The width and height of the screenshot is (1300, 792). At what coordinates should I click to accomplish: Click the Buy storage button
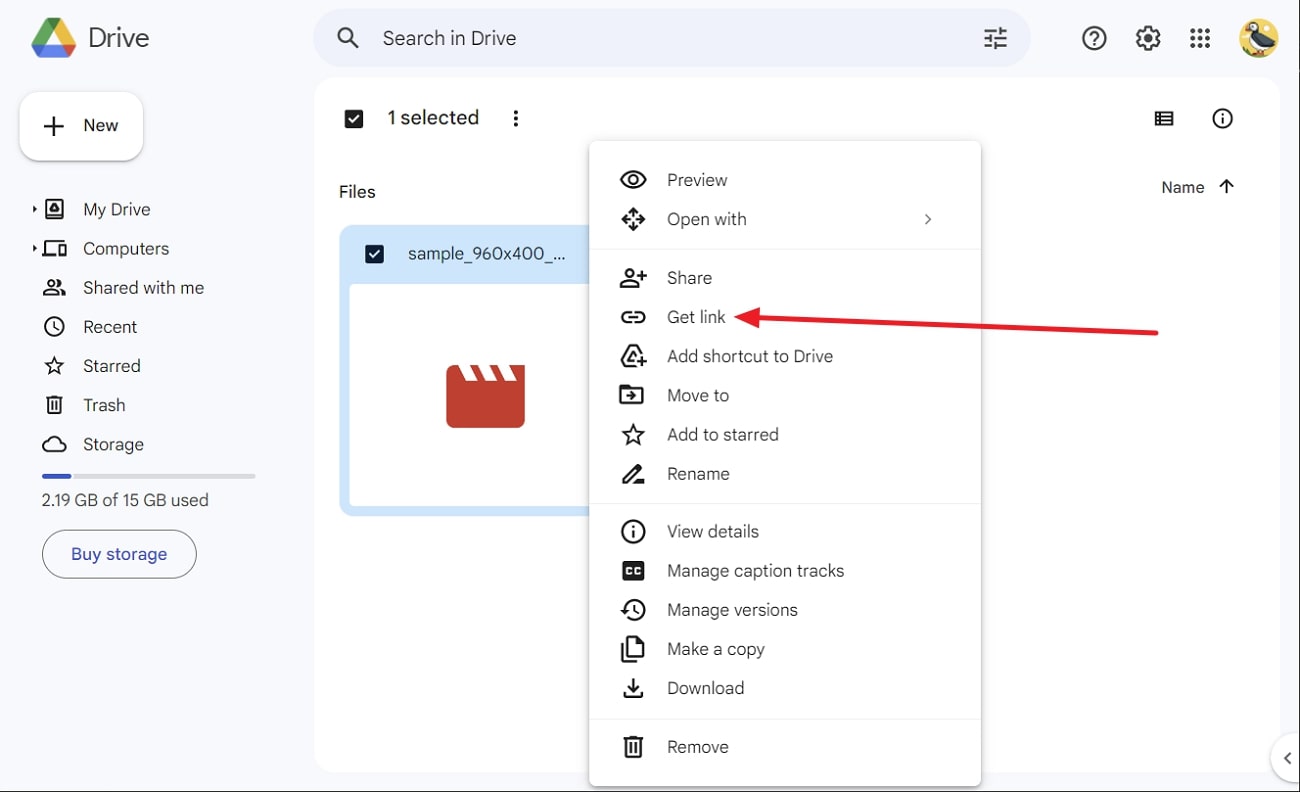point(119,554)
